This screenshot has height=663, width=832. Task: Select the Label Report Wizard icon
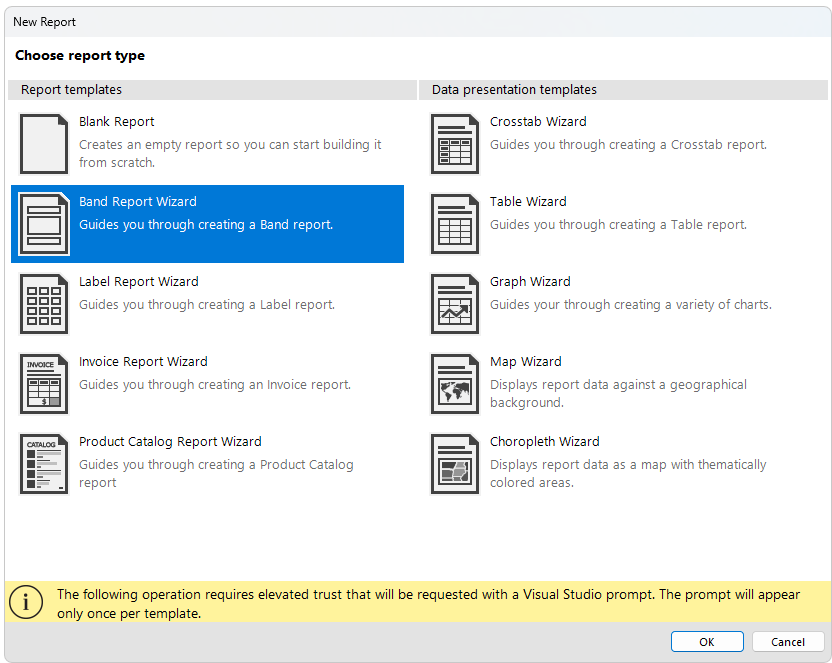point(44,303)
